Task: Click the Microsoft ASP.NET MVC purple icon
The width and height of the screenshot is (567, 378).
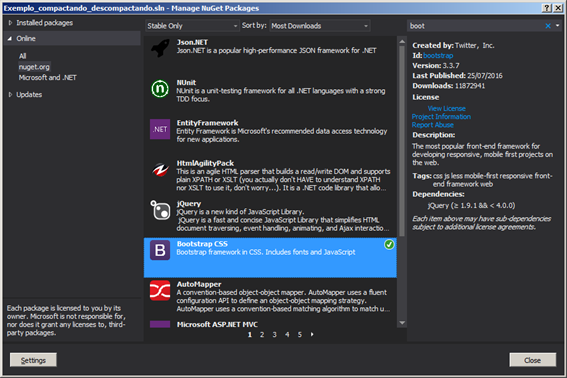Action: (160, 324)
